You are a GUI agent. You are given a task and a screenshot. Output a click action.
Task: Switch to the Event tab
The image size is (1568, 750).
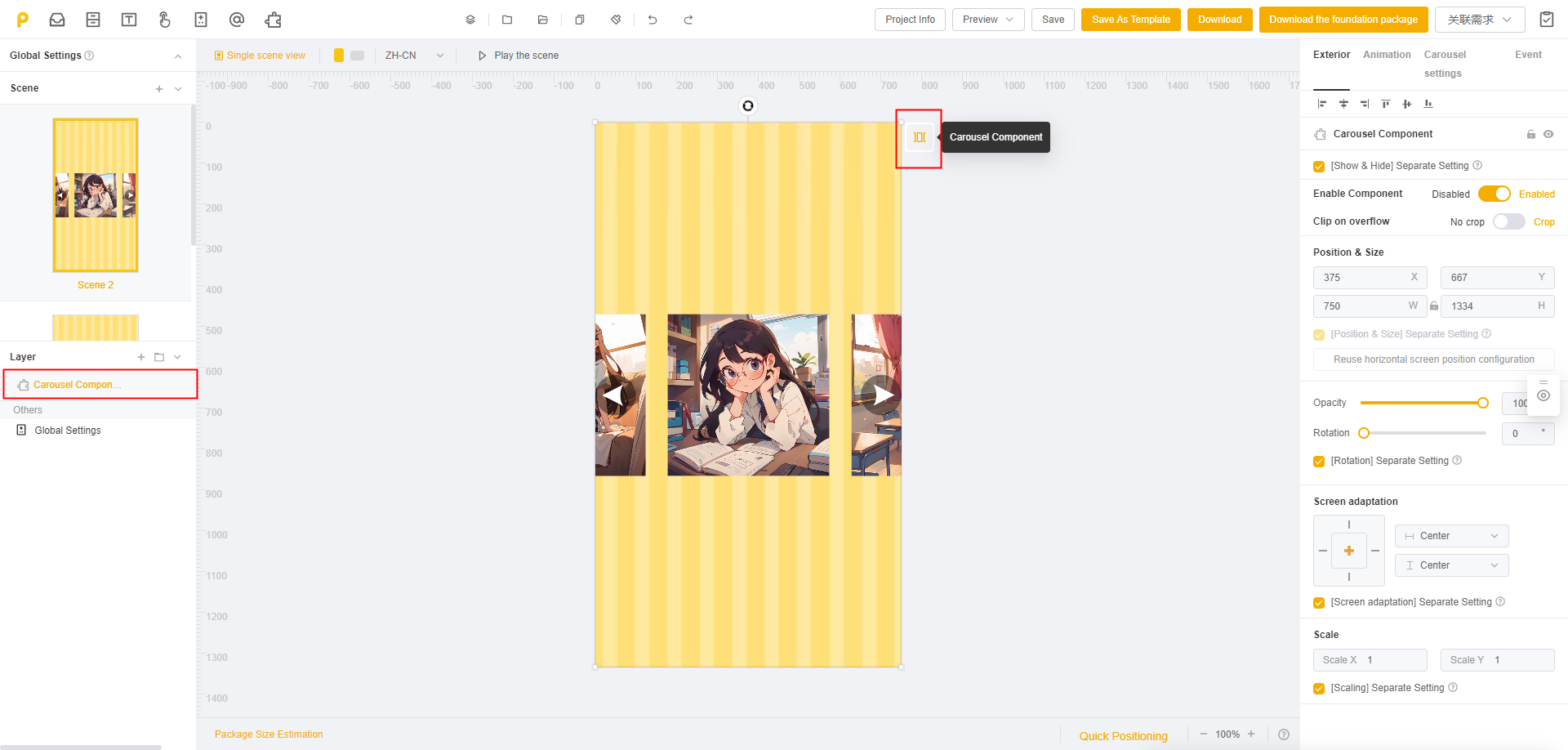1528,55
